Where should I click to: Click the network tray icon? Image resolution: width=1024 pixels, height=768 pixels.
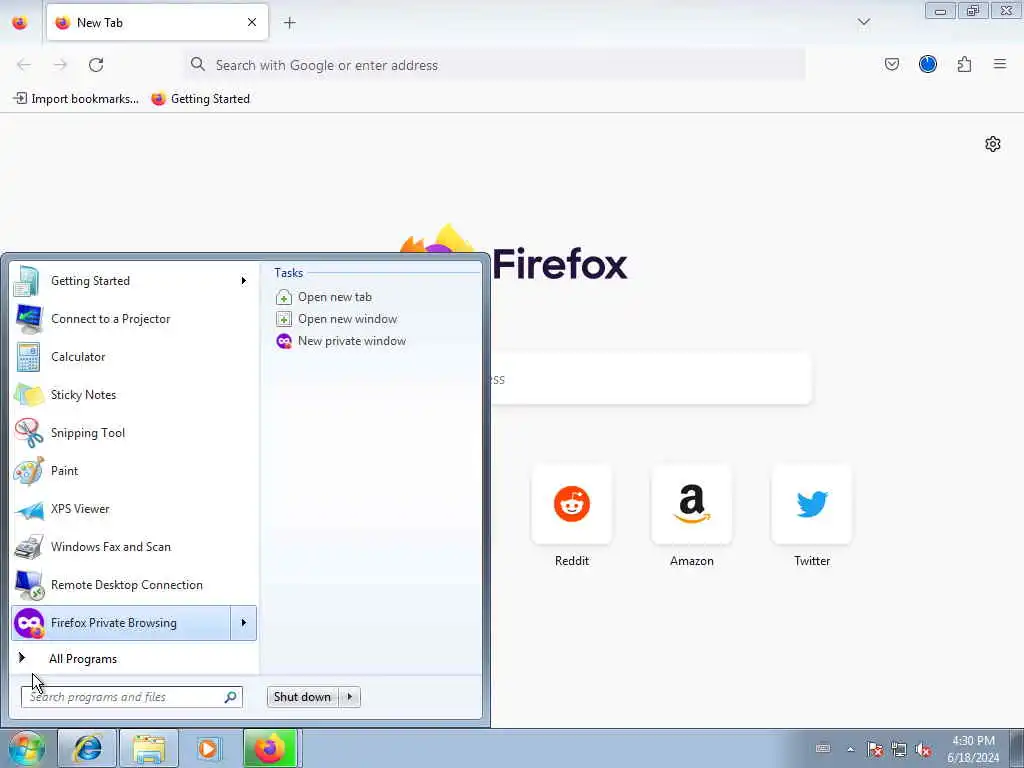(x=899, y=749)
